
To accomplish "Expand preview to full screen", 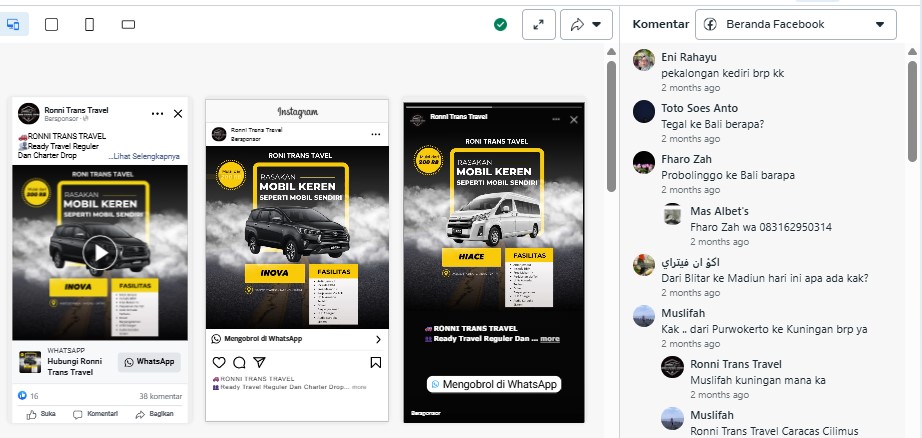I will pos(539,25).
